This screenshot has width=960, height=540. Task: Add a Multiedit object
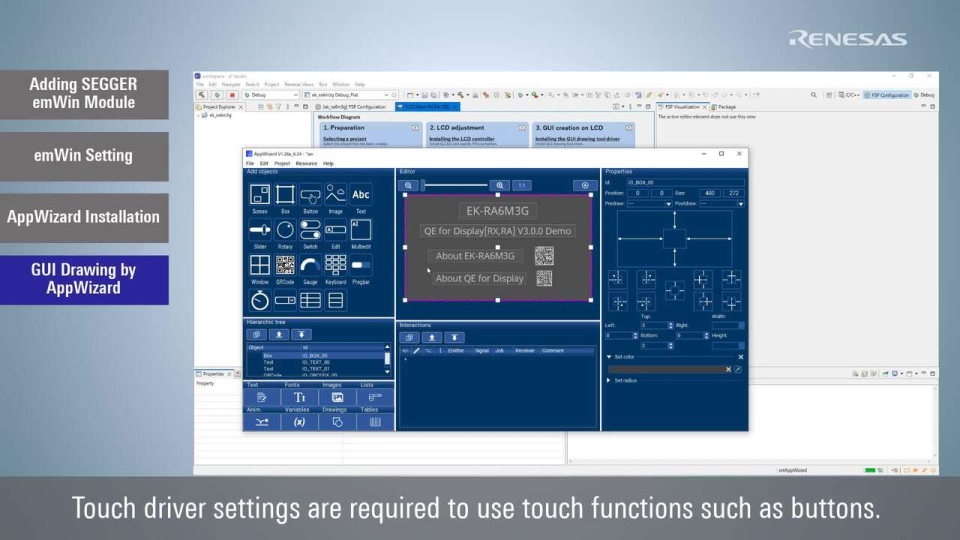point(361,230)
